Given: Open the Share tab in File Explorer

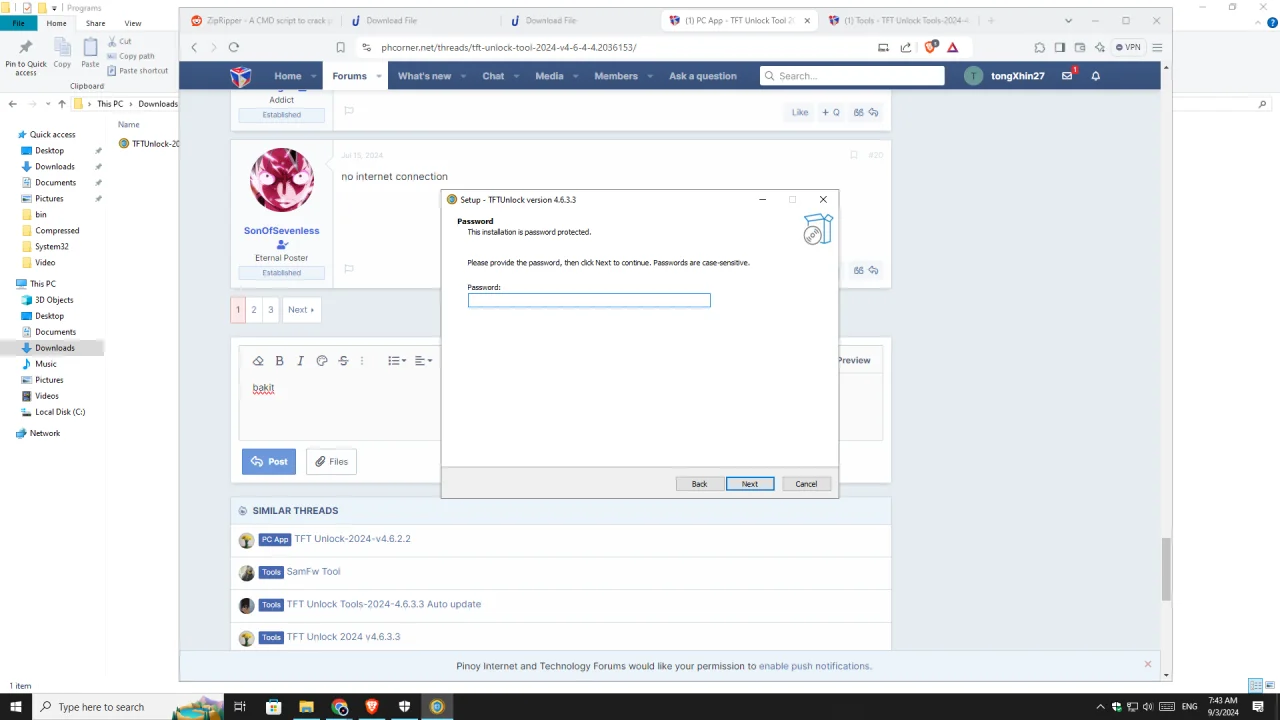Looking at the screenshot, I should [95, 23].
